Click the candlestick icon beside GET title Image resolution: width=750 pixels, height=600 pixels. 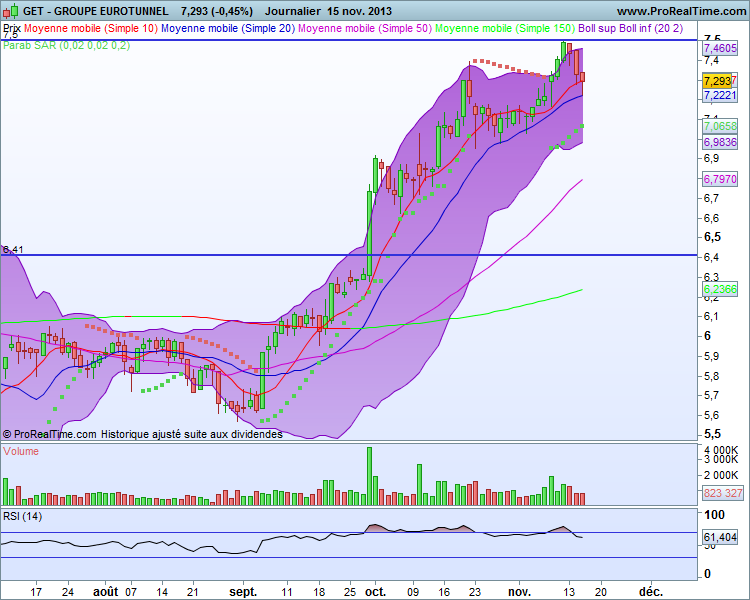(11, 10)
